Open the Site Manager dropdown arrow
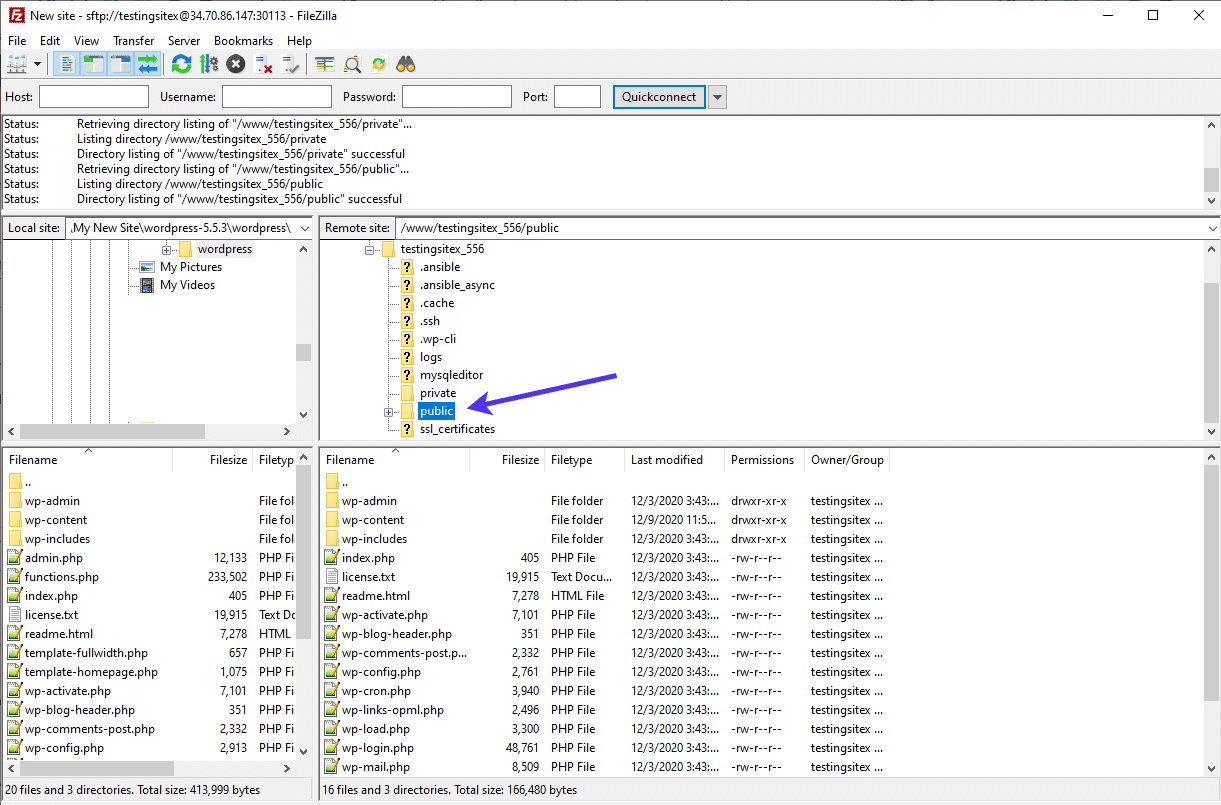The height and width of the screenshot is (805, 1221). pyautogui.click(x=38, y=63)
